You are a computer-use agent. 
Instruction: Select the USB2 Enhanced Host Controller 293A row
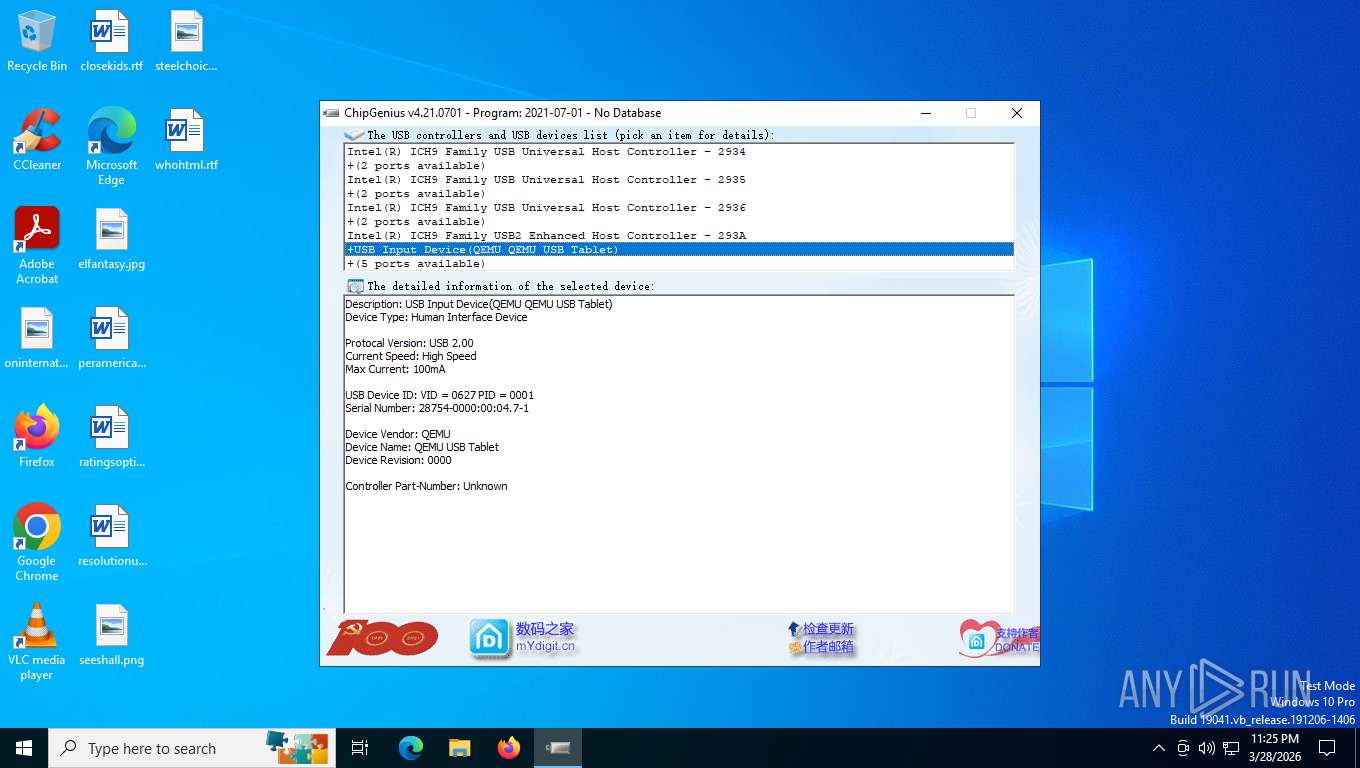(x=679, y=236)
